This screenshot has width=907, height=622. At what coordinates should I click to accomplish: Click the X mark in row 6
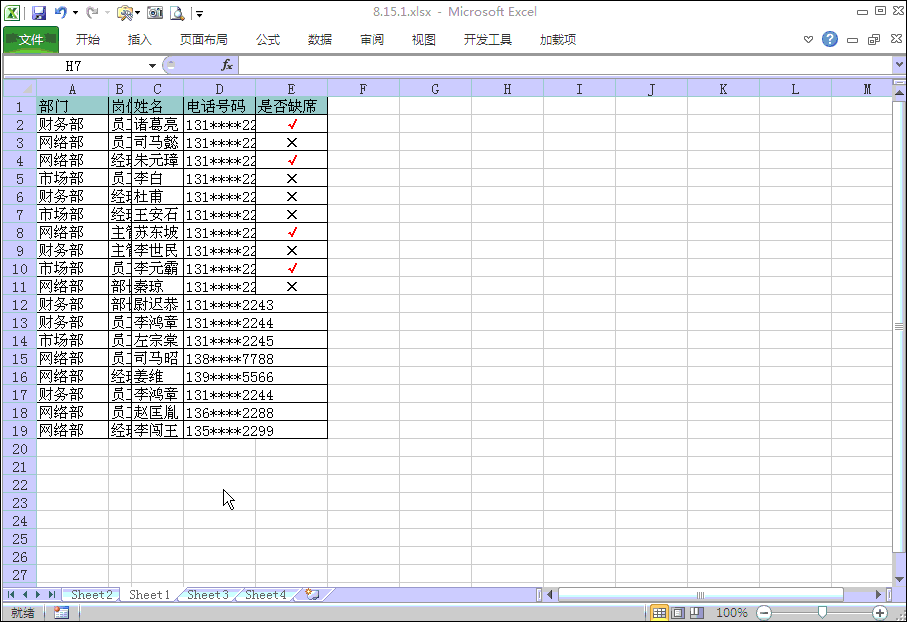[x=292, y=196]
